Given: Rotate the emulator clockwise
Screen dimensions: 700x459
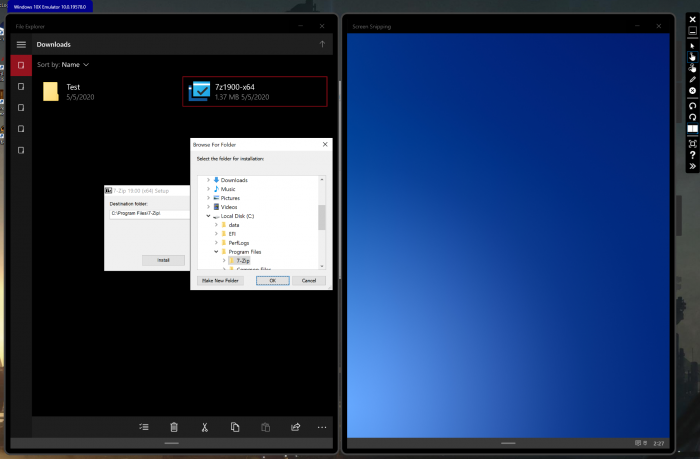Looking at the screenshot, I should tap(692, 117).
